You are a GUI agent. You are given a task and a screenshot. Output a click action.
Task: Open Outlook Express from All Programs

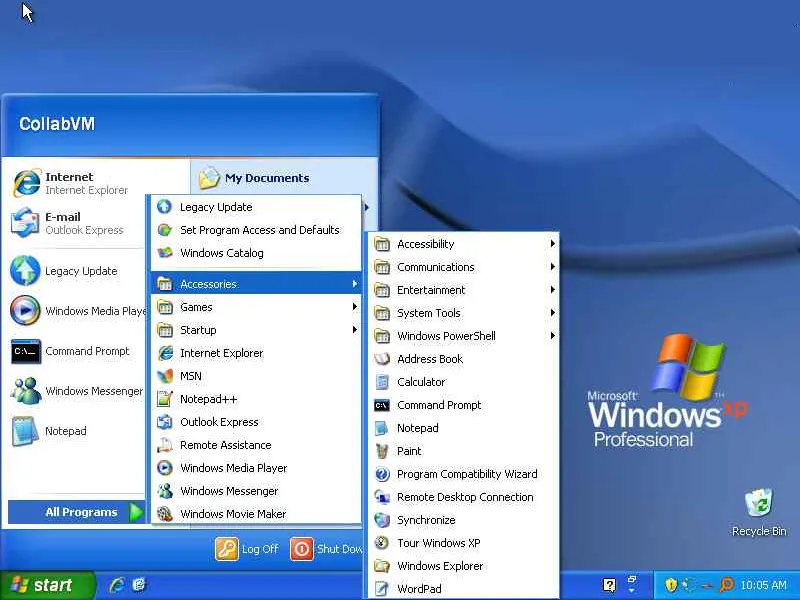[x=256, y=422]
